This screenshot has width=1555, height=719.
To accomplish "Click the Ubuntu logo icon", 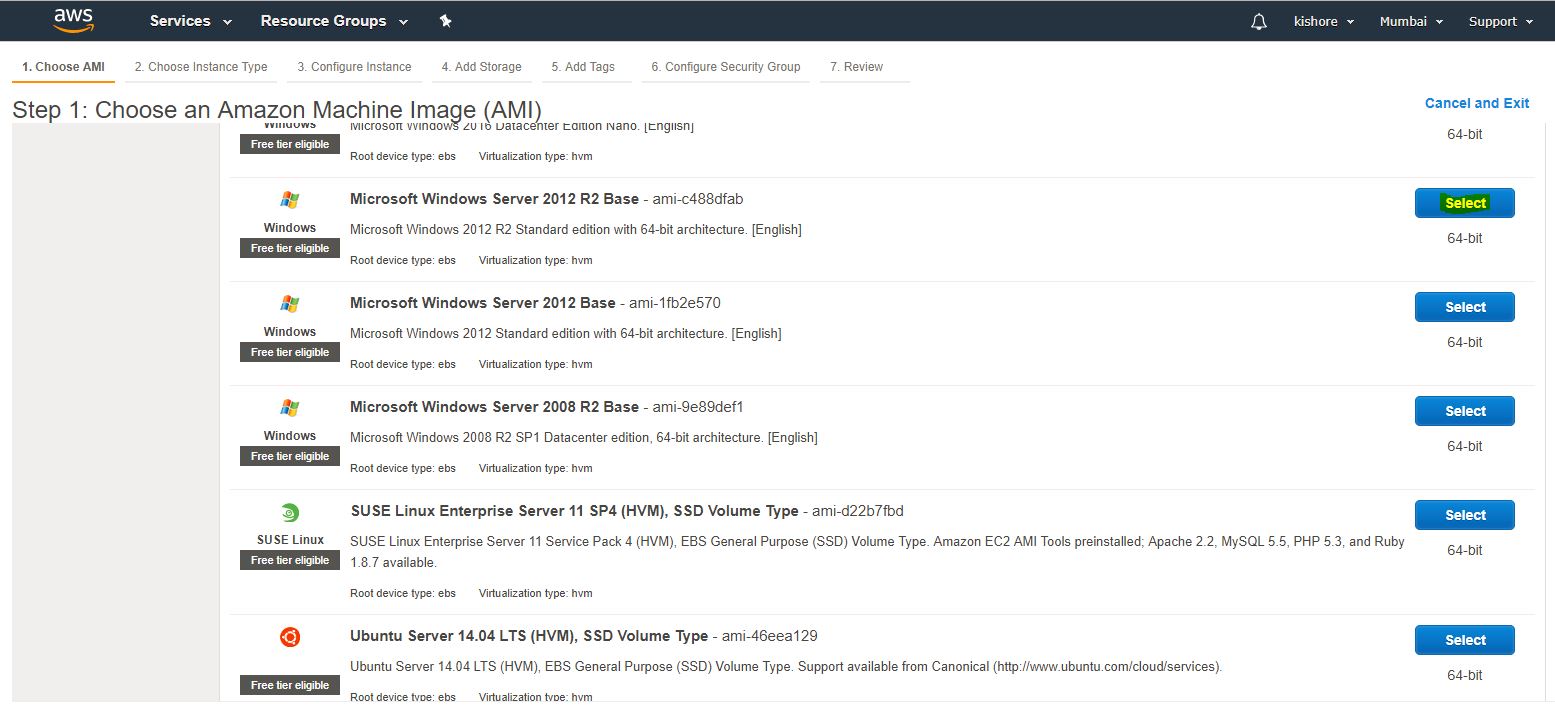I will pos(290,637).
